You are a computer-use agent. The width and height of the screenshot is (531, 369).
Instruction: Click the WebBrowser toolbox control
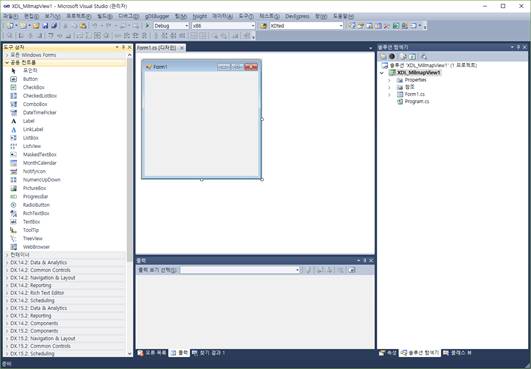(x=36, y=247)
